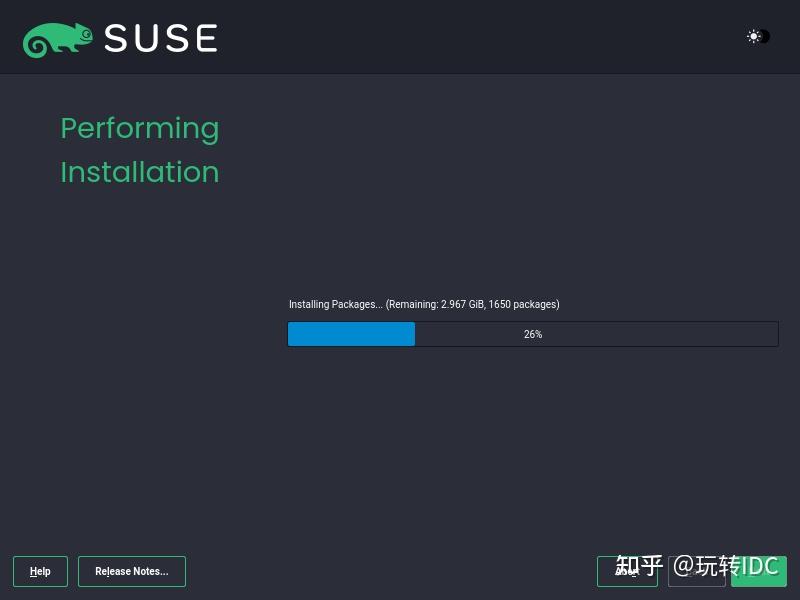Open Help
The height and width of the screenshot is (600, 800).
pyautogui.click(x=40, y=571)
